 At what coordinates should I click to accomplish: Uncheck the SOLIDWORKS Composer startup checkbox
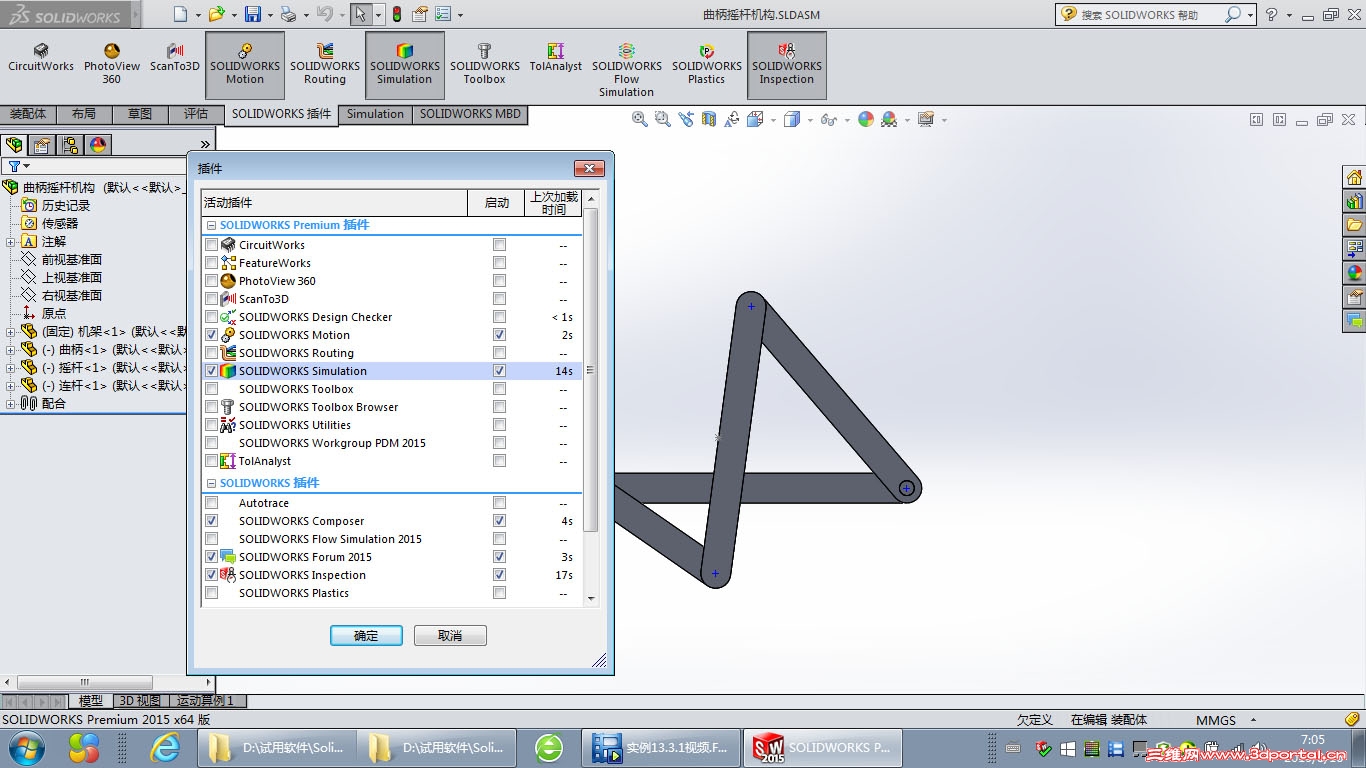499,521
